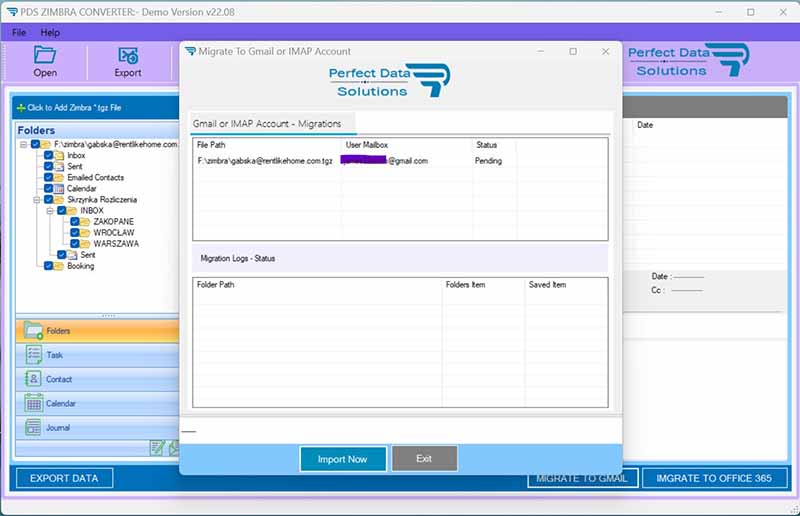Click the notes pencil icon below Journal
This screenshot has height=516, width=800.
click(157, 448)
